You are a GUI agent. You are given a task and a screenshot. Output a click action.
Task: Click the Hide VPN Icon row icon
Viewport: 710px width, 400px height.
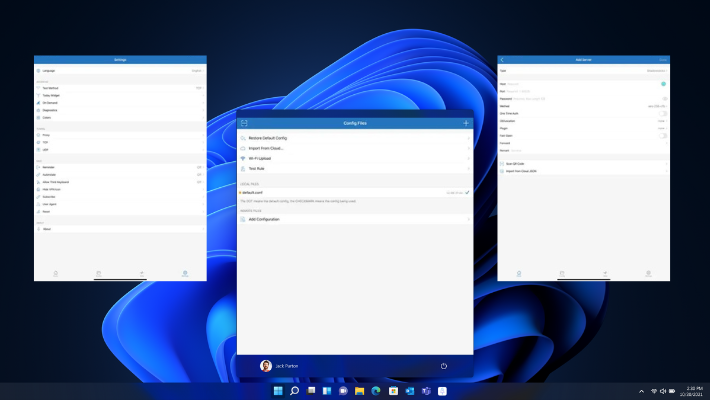[x=38, y=189]
